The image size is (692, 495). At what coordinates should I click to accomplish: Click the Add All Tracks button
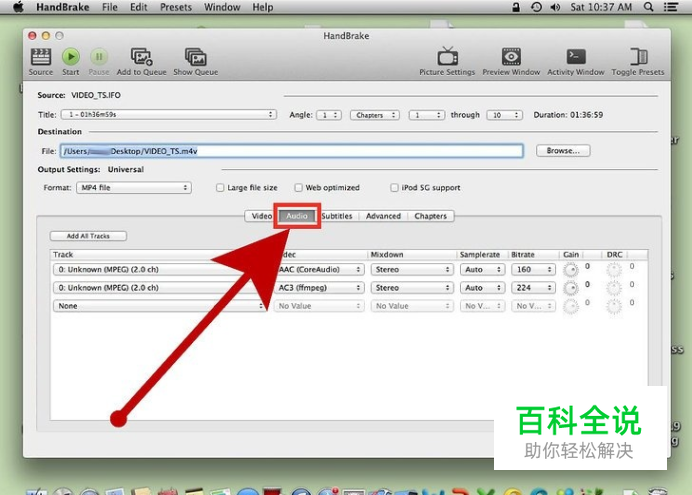[88, 236]
